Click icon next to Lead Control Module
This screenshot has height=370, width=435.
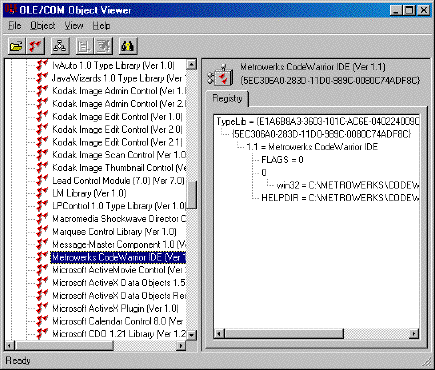(x=42, y=180)
